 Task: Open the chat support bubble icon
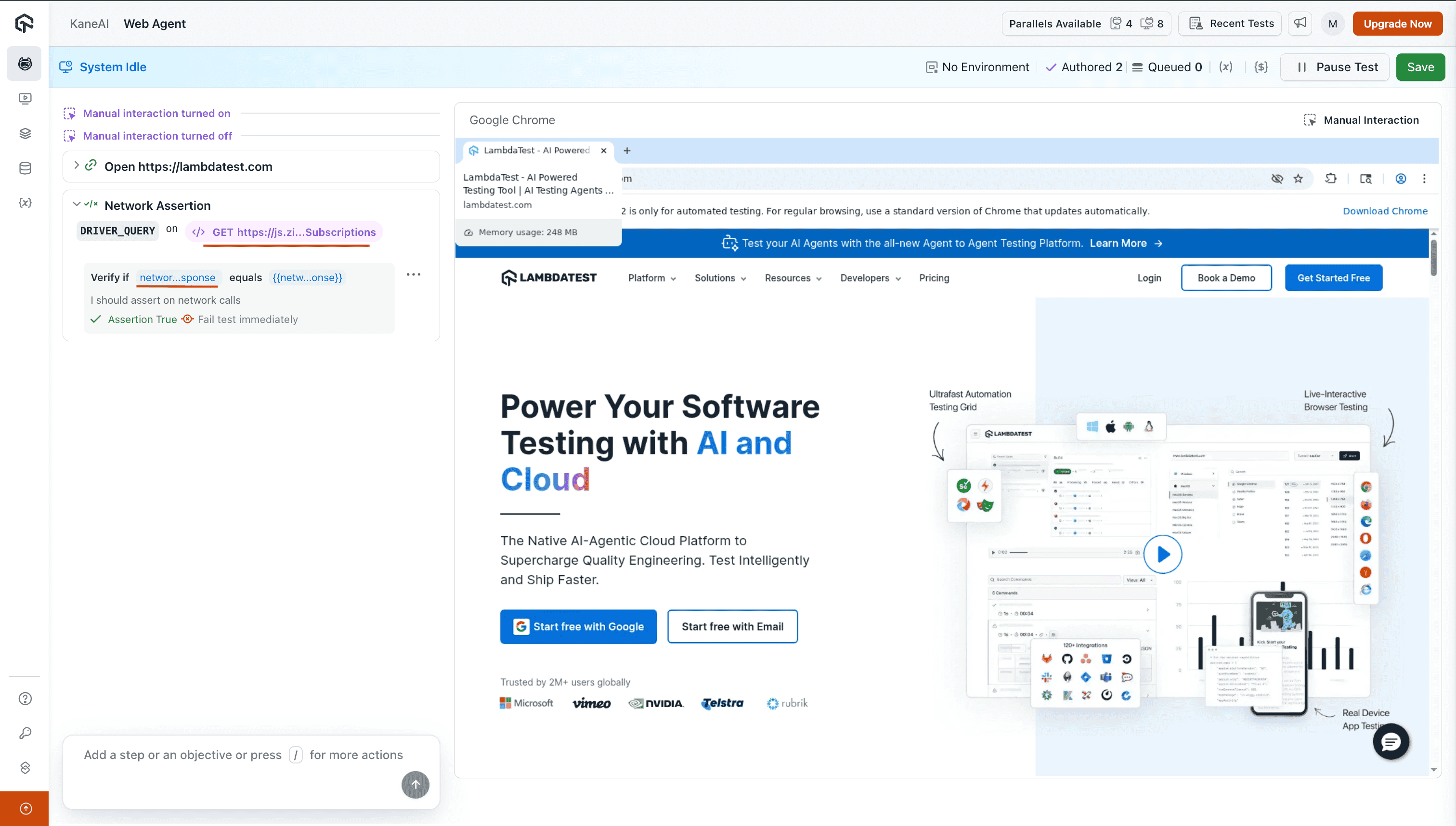1391,741
